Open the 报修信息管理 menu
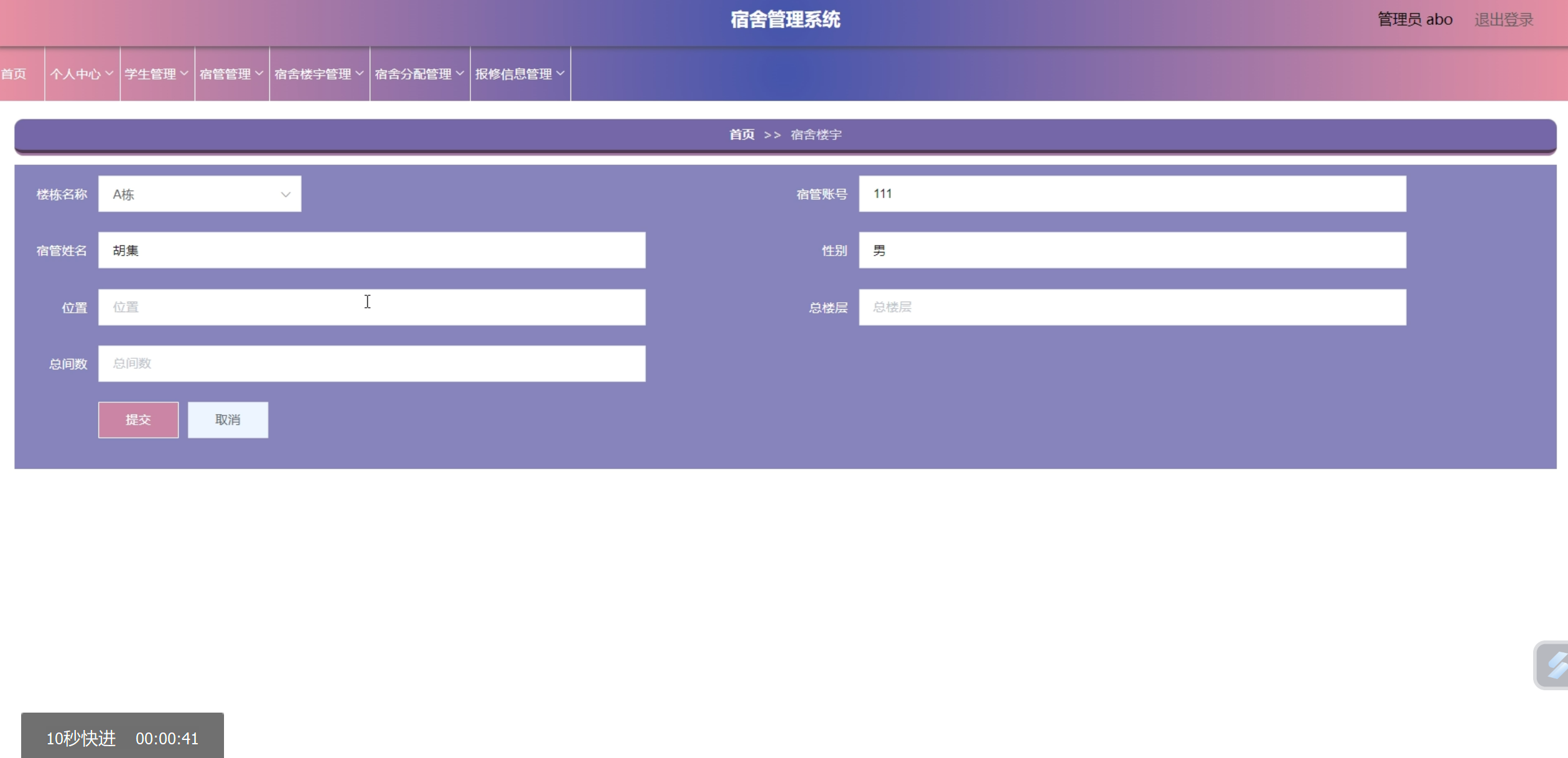Viewport: 1568px width, 758px height. [520, 74]
